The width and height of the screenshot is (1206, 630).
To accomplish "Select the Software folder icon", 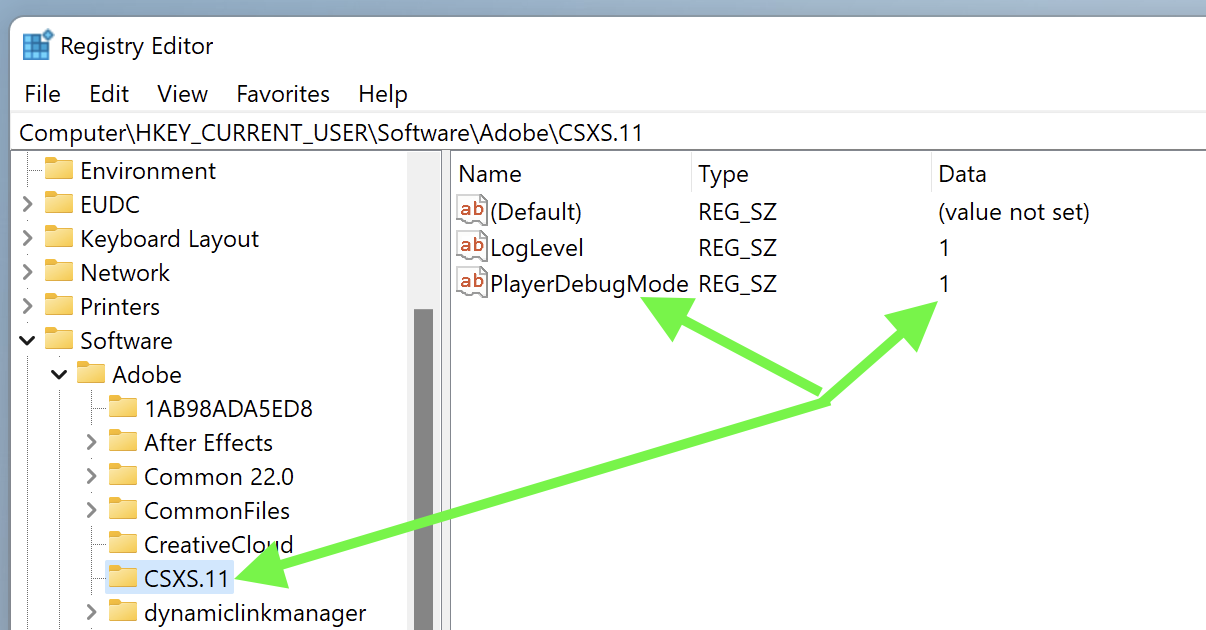I will click(59, 340).
